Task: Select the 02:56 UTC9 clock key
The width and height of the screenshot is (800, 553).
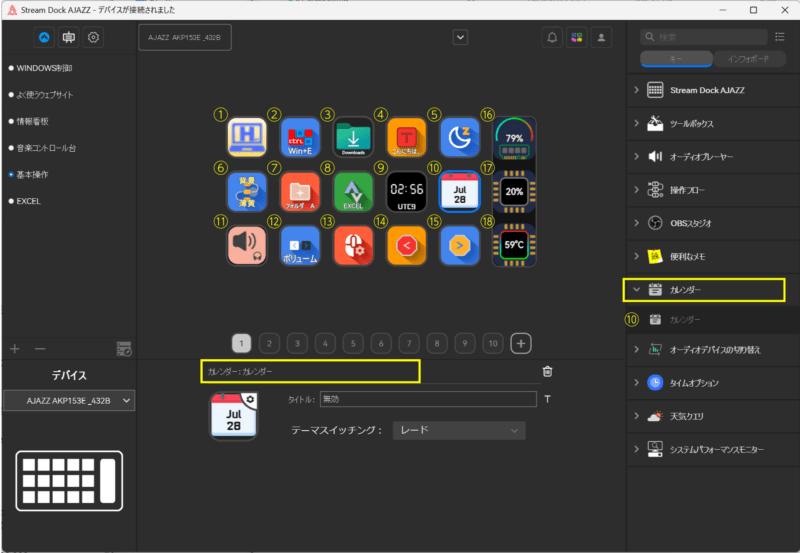Action: click(x=407, y=191)
